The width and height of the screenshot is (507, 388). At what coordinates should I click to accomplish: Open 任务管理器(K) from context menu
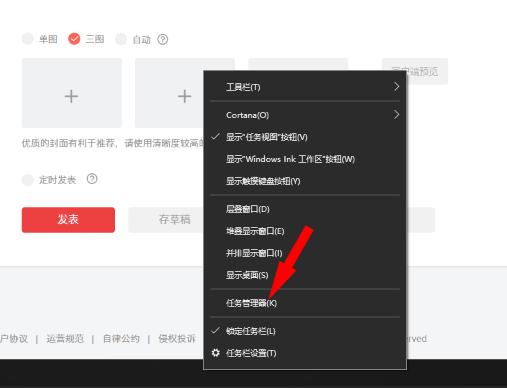[305, 303]
